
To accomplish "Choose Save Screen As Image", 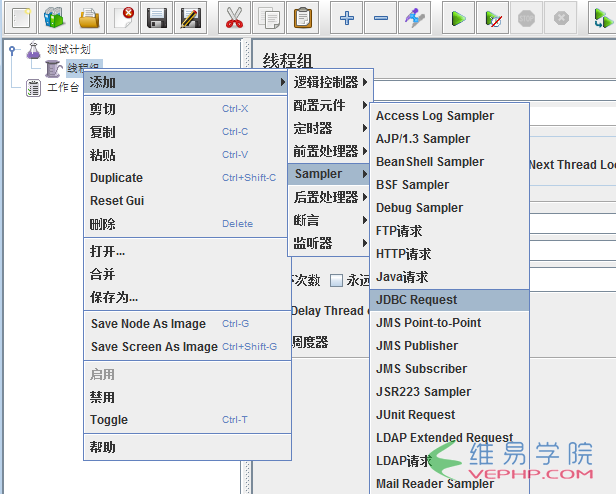I will click(x=187, y=347).
